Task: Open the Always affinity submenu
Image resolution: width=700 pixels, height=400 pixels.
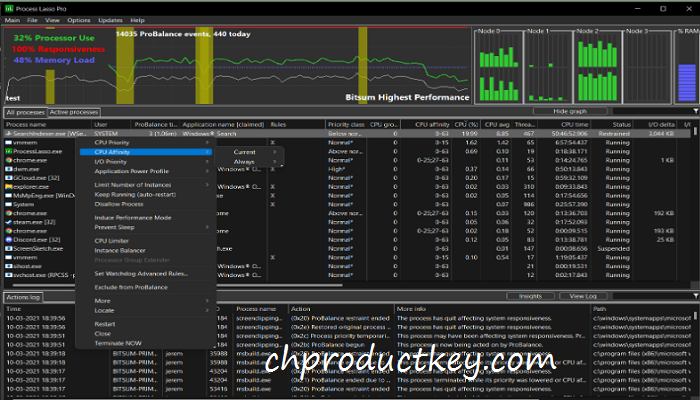Action: [x=249, y=162]
